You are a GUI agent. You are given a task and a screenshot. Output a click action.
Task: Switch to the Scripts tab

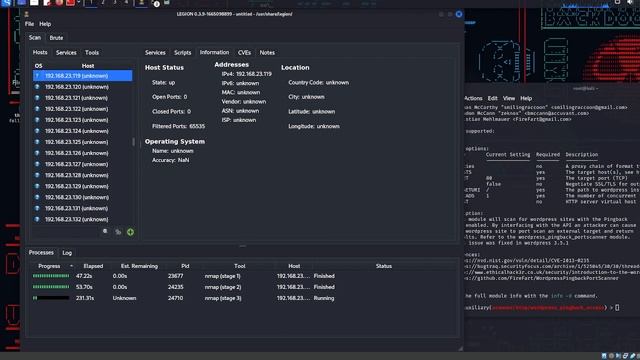click(x=182, y=53)
